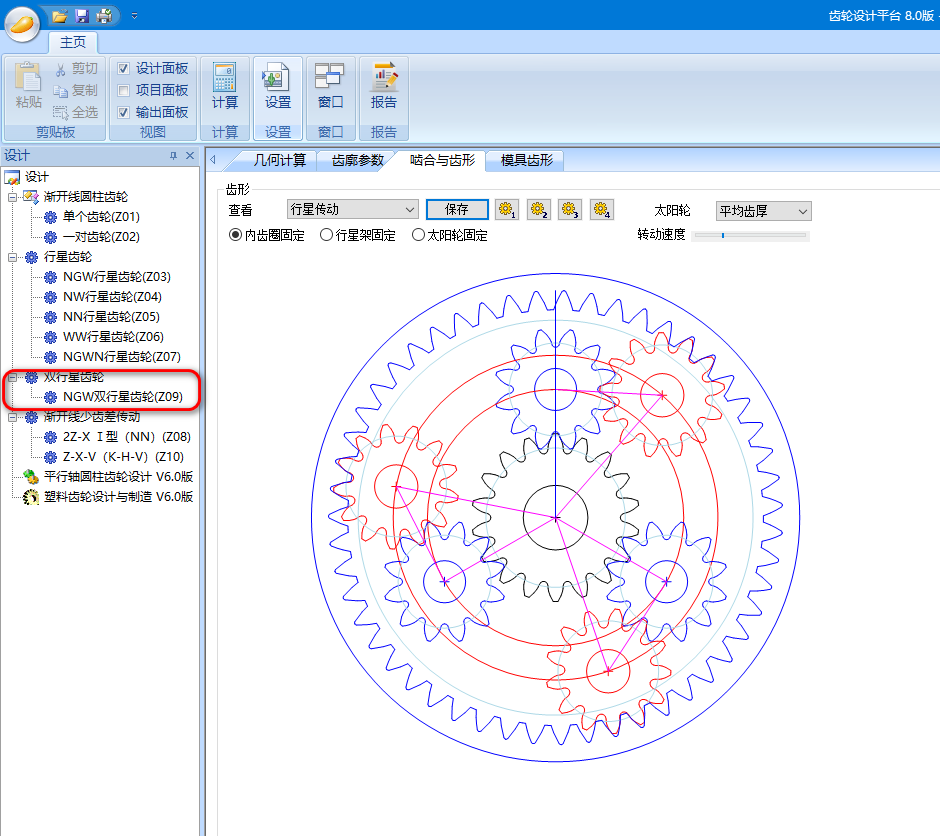Viewport: 940px width, 836px height.
Task: Select WW行星齿轮(Z06)
Action: point(113,337)
